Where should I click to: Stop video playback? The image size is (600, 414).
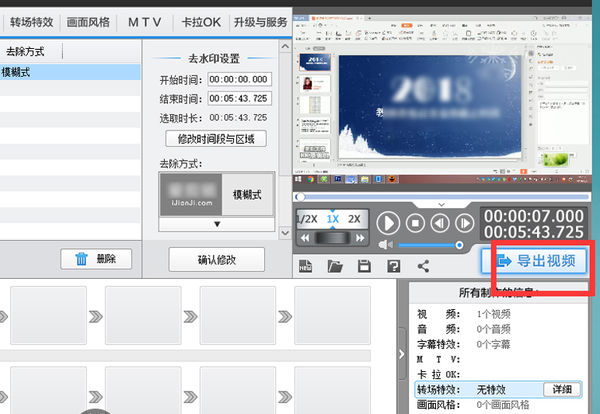click(415, 223)
